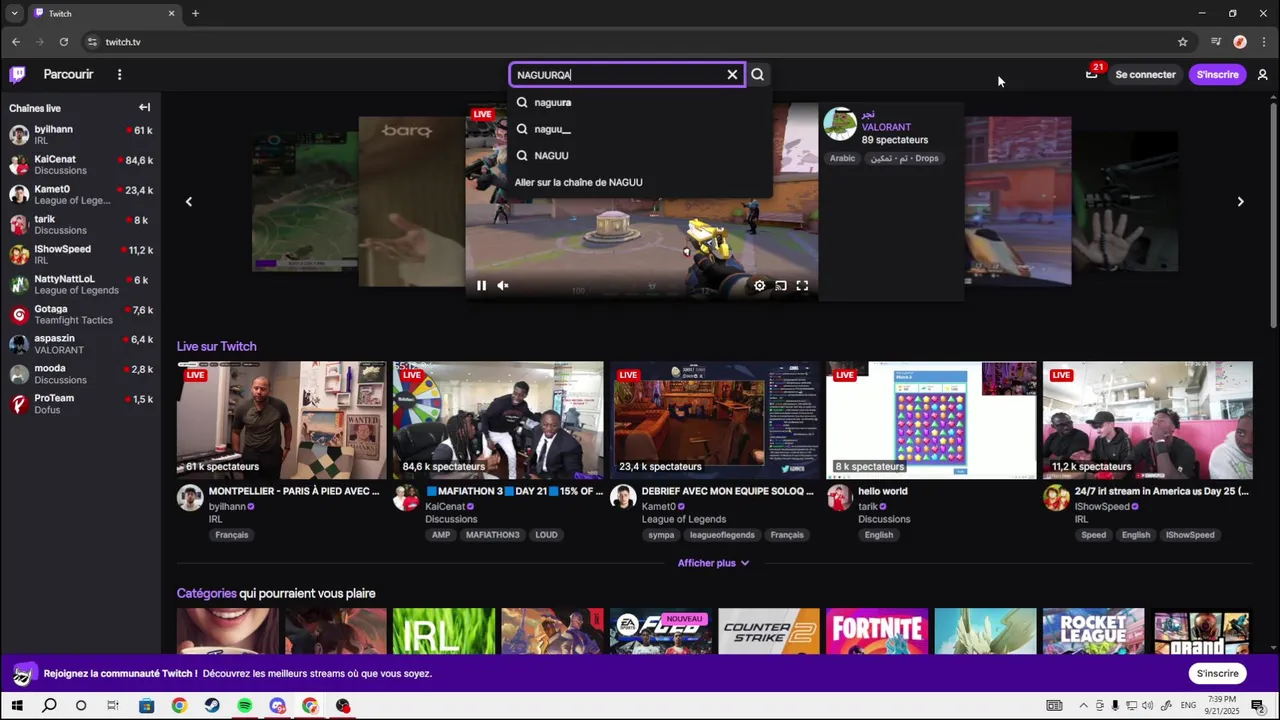
Task: Click the magnifier search button
Action: [x=757, y=74]
